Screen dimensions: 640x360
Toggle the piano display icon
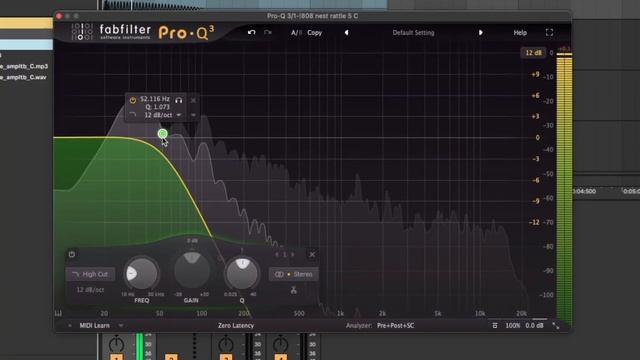pyautogui.click(x=58, y=313)
